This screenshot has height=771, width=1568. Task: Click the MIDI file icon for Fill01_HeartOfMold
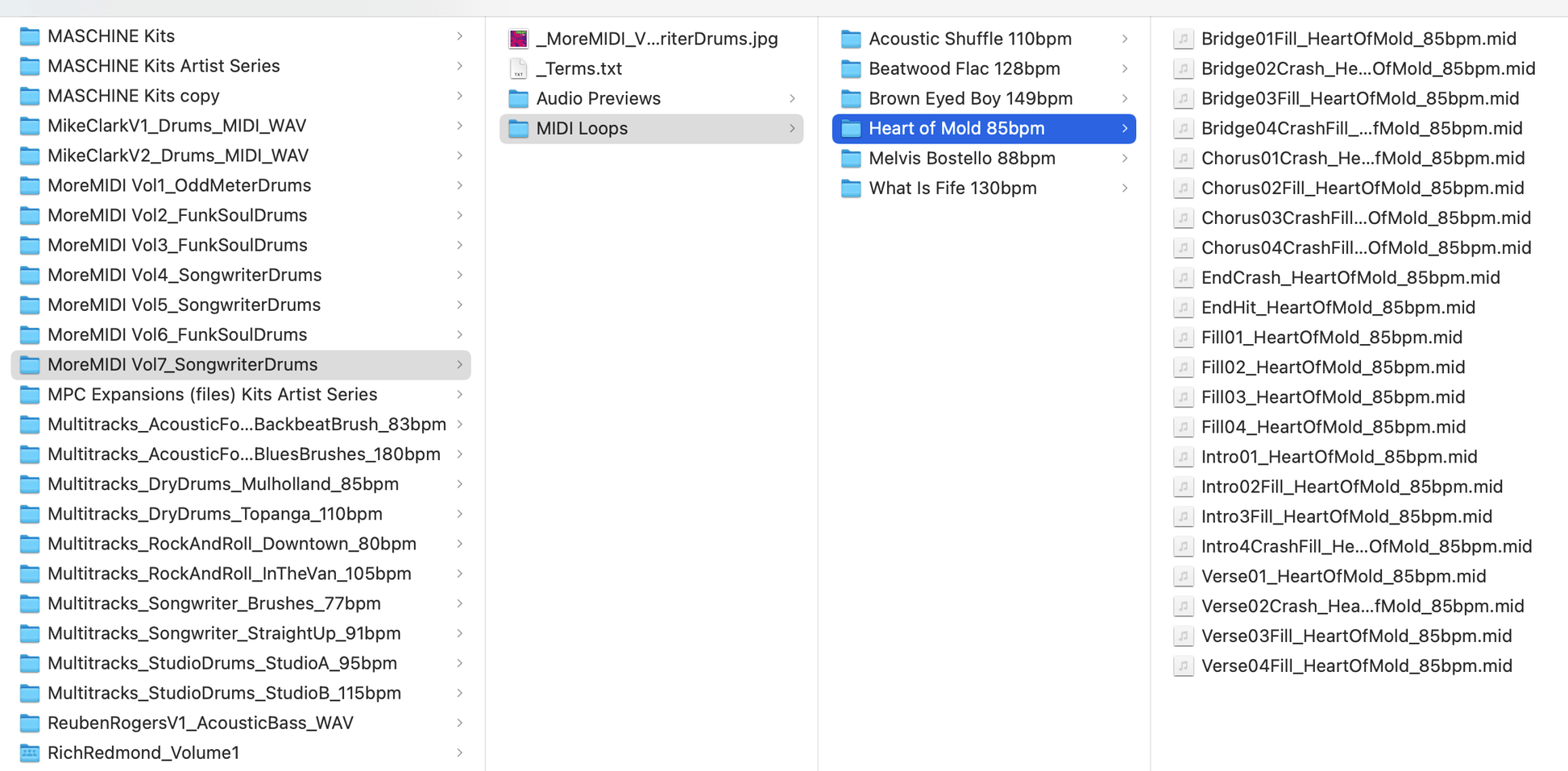pyautogui.click(x=1183, y=338)
